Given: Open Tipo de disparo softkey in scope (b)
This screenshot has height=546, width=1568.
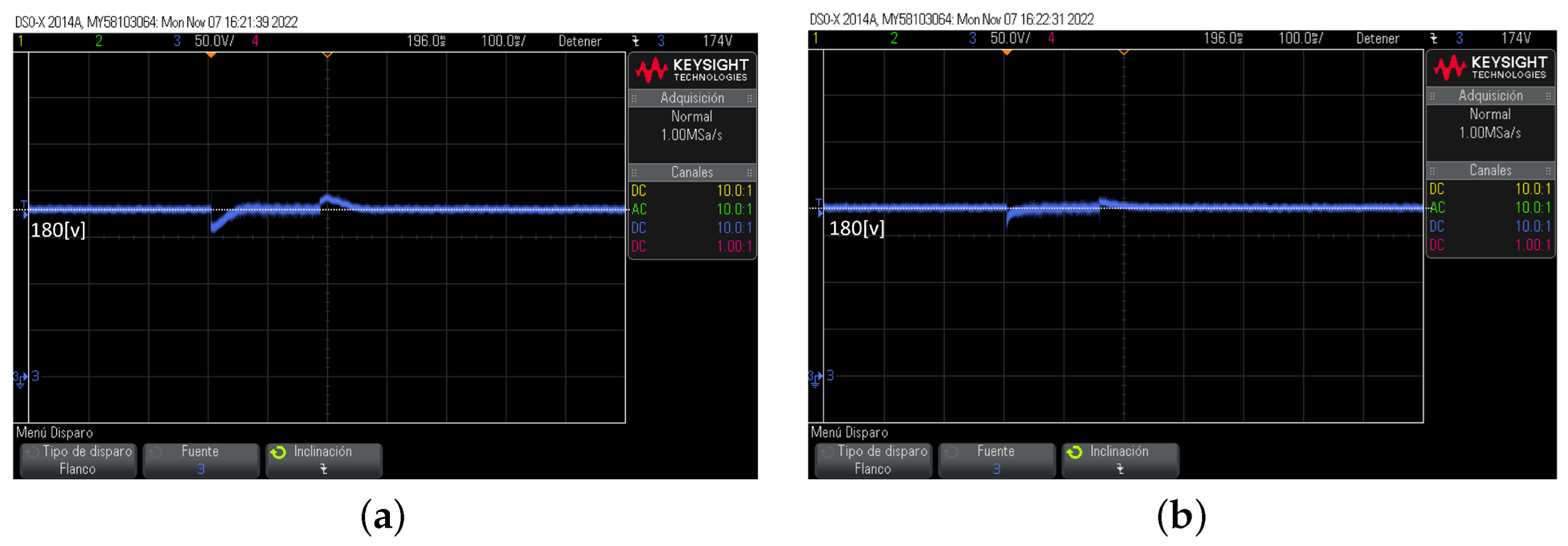Looking at the screenshot, I should [873, 460].
